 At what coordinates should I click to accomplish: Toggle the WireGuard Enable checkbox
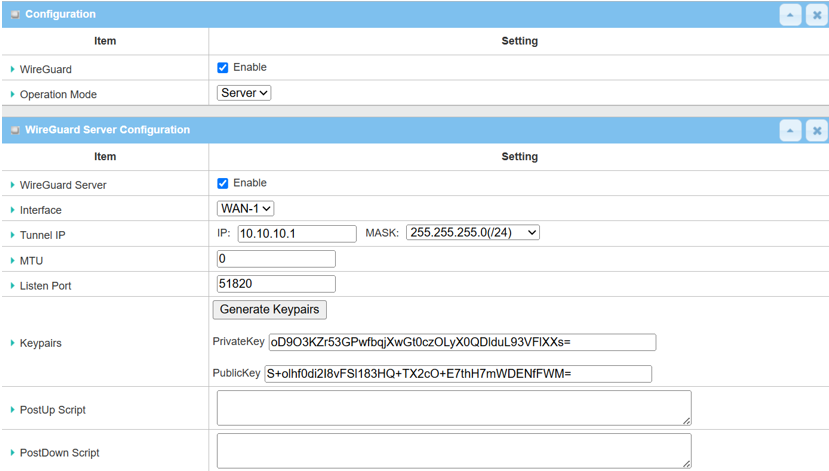pos(223,68)
